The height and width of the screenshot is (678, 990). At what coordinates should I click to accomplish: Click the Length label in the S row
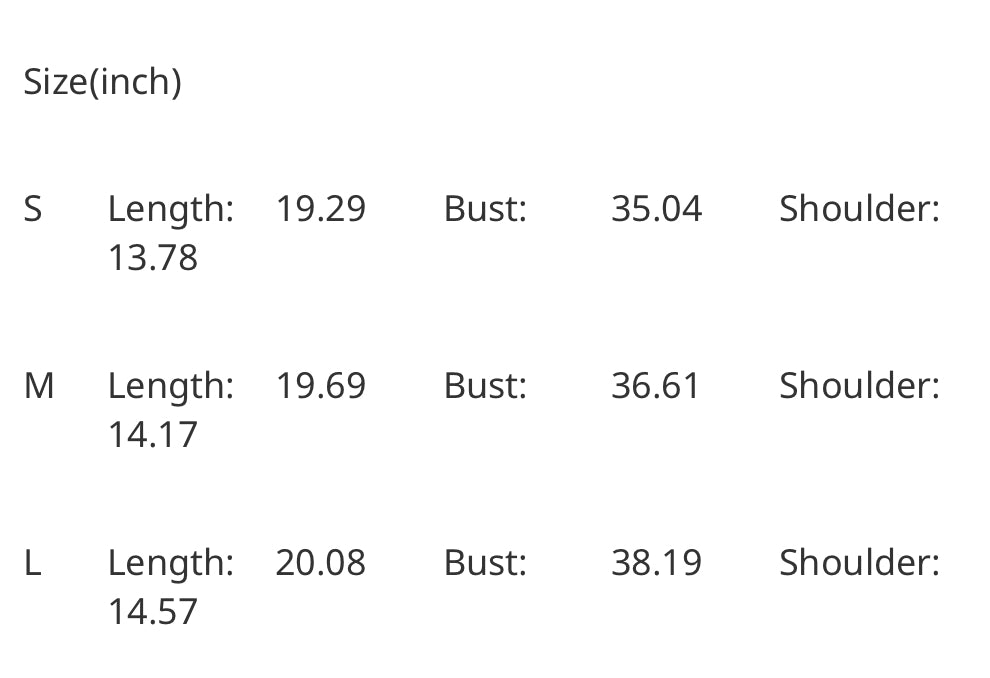[170, 209]
